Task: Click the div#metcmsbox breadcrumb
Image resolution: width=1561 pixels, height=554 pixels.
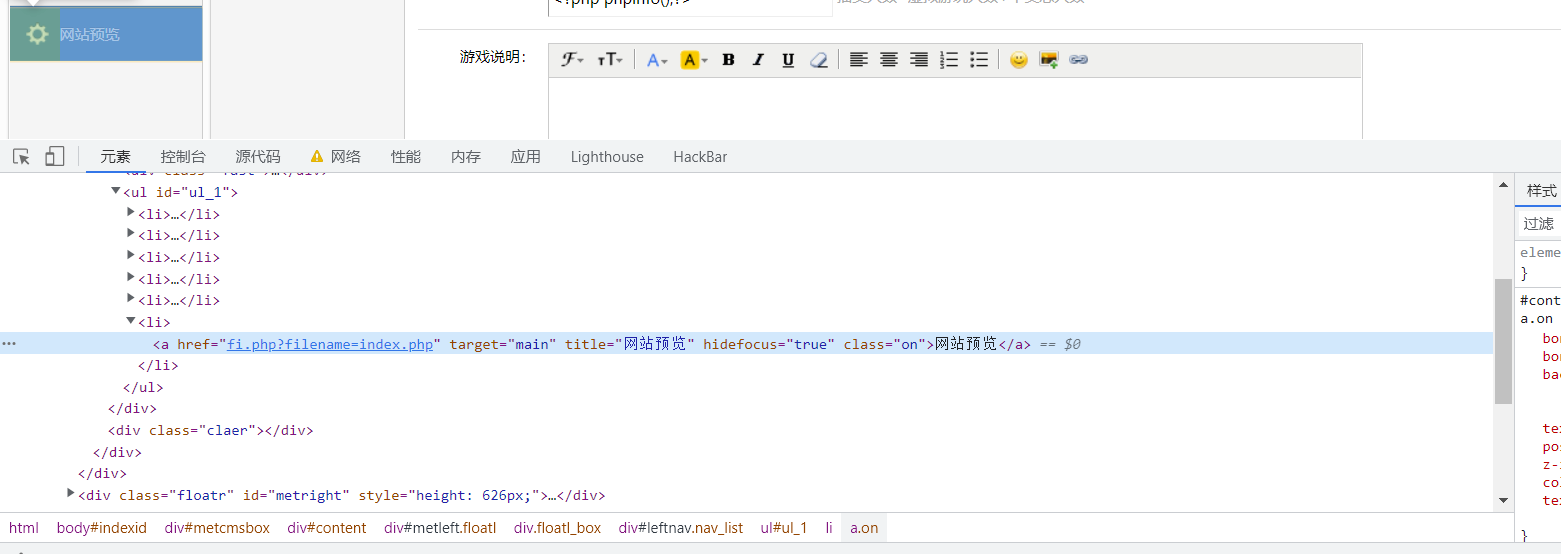Action: tap(217, 528)
